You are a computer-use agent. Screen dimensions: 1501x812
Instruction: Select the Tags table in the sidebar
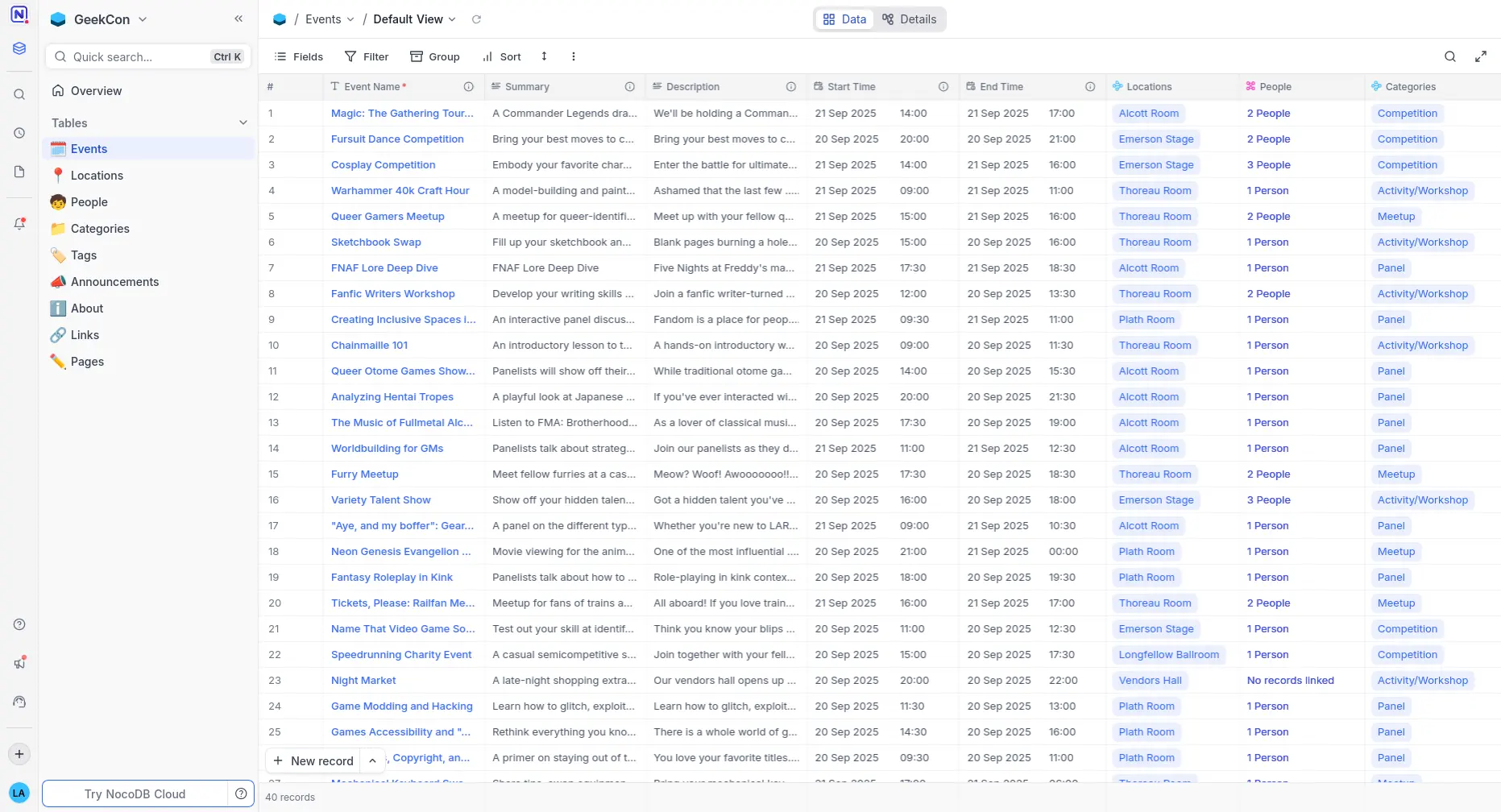click(x=148, y=255)
